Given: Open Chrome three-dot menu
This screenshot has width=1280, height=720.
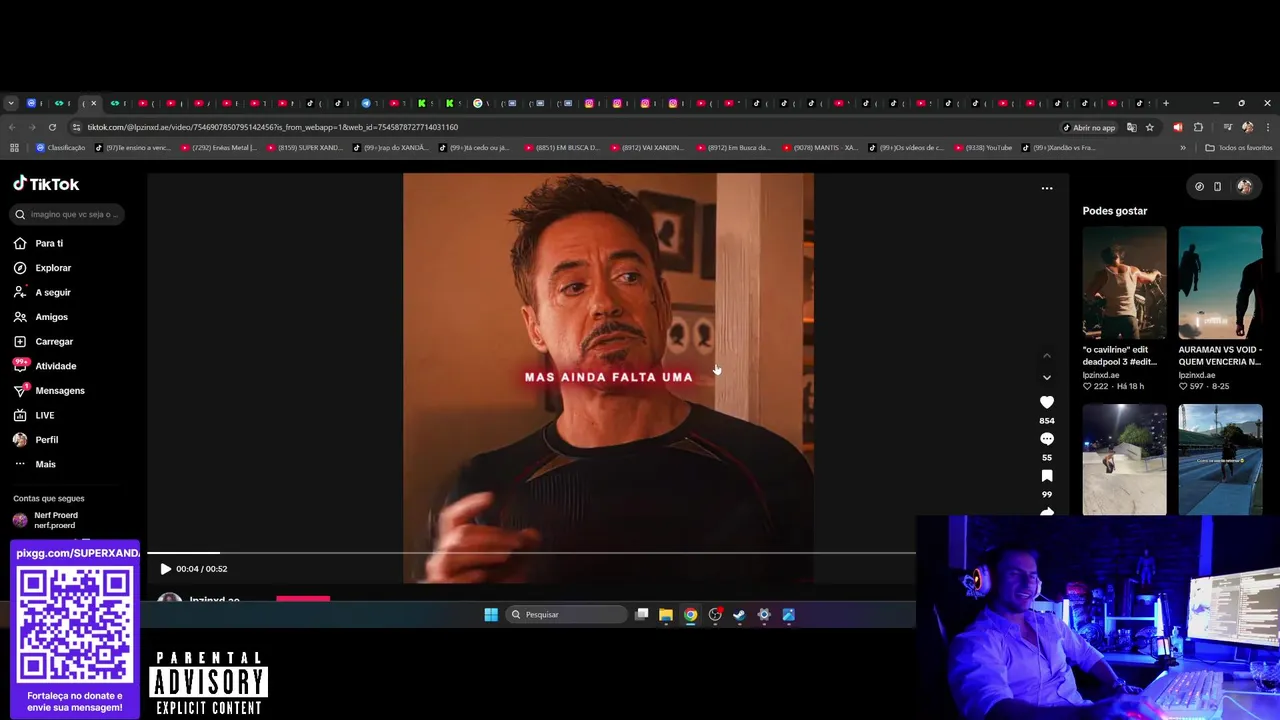Looking at the screenshot, I should (x=1268, y=127).
